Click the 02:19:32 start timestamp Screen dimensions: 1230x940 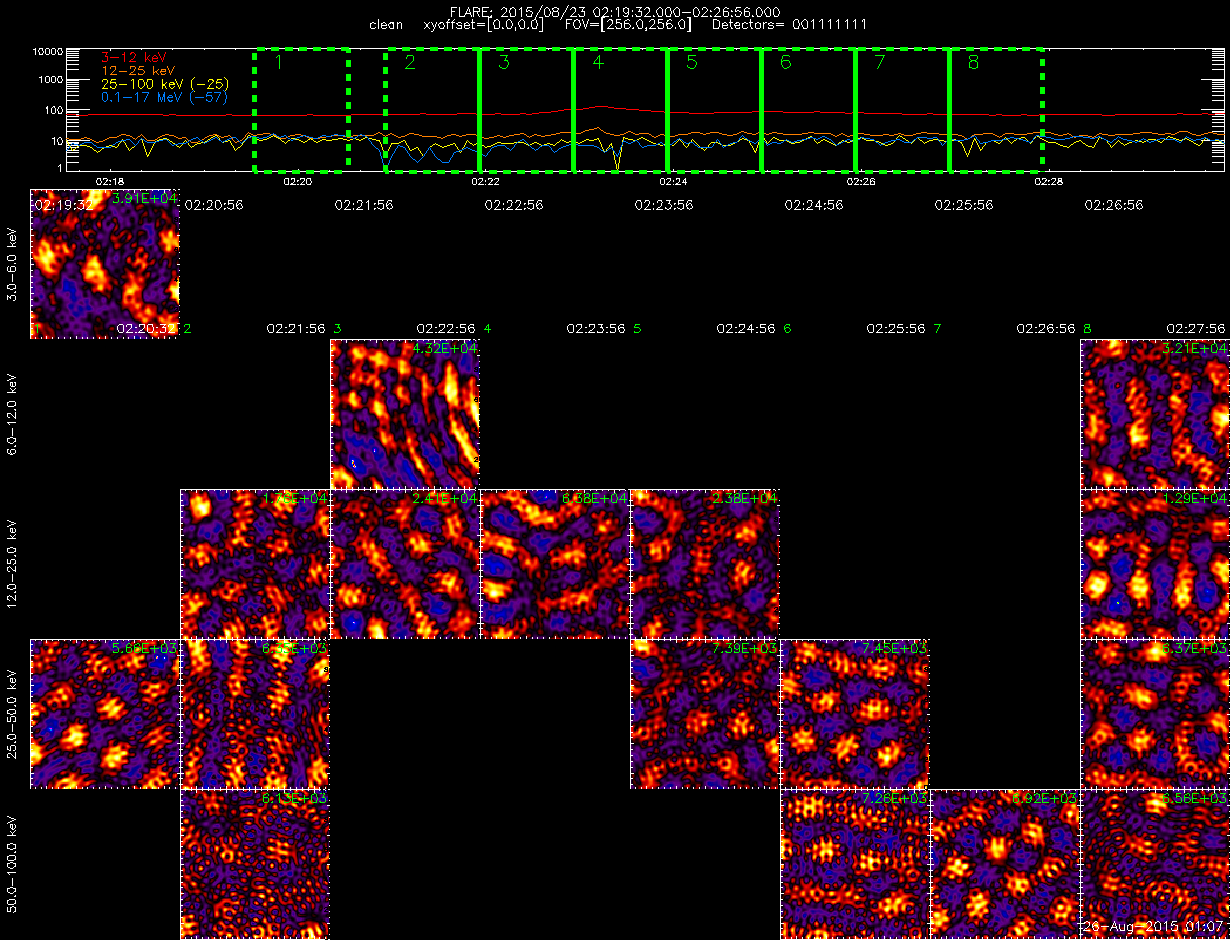click(x=63, y=204)
